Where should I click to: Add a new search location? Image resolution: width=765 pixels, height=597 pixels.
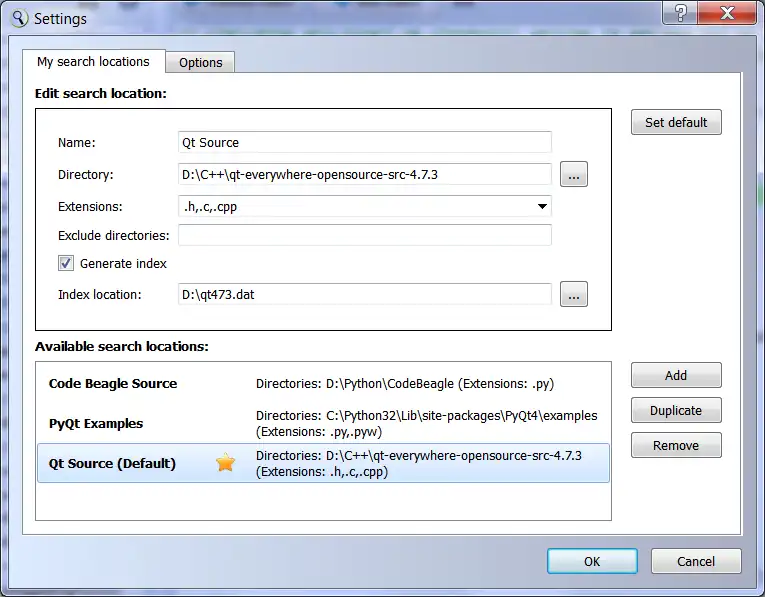(x=676, y=375)
